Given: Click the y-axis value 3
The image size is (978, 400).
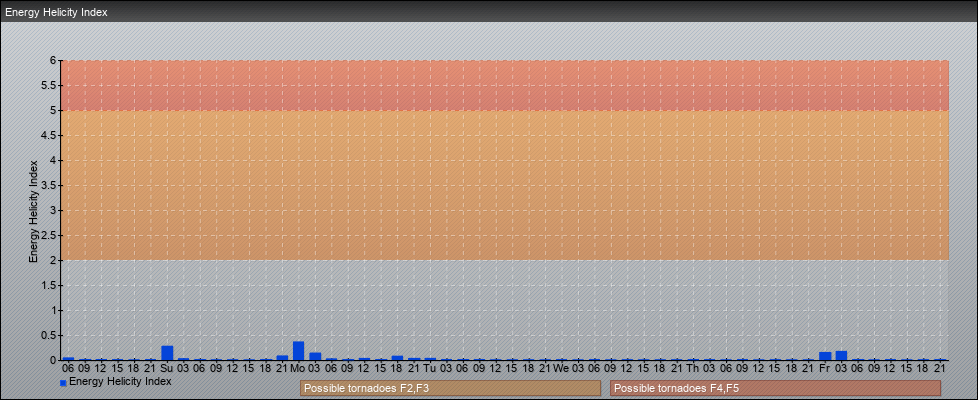Looking at the screenshot, I should 54,210.
